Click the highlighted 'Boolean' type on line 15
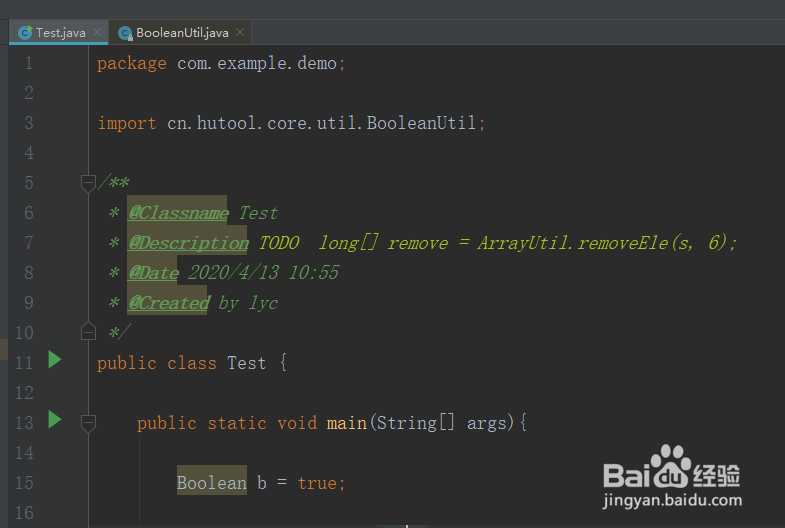The width and height of the screenshot is (785, 528). click(x=212, y=483)
